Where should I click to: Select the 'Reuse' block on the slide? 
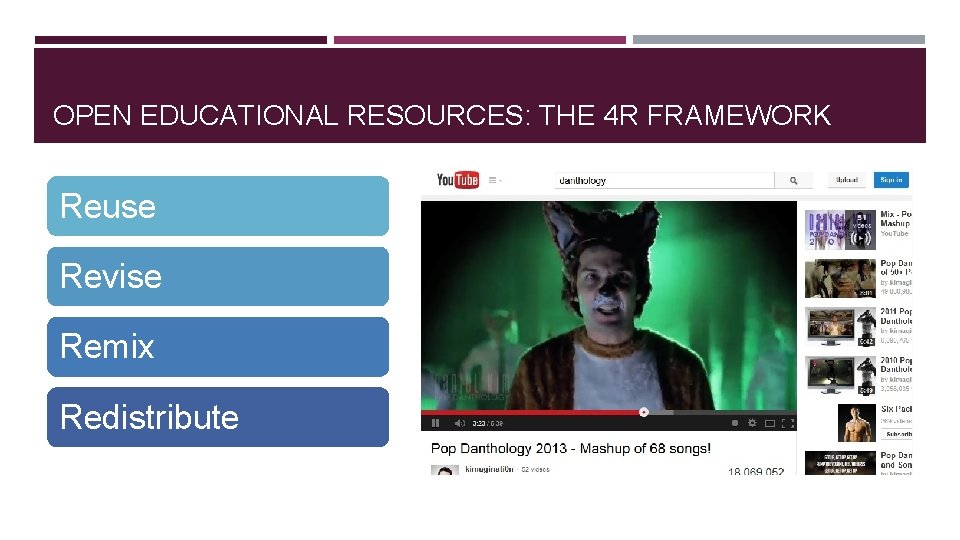(x=218, y=206)
